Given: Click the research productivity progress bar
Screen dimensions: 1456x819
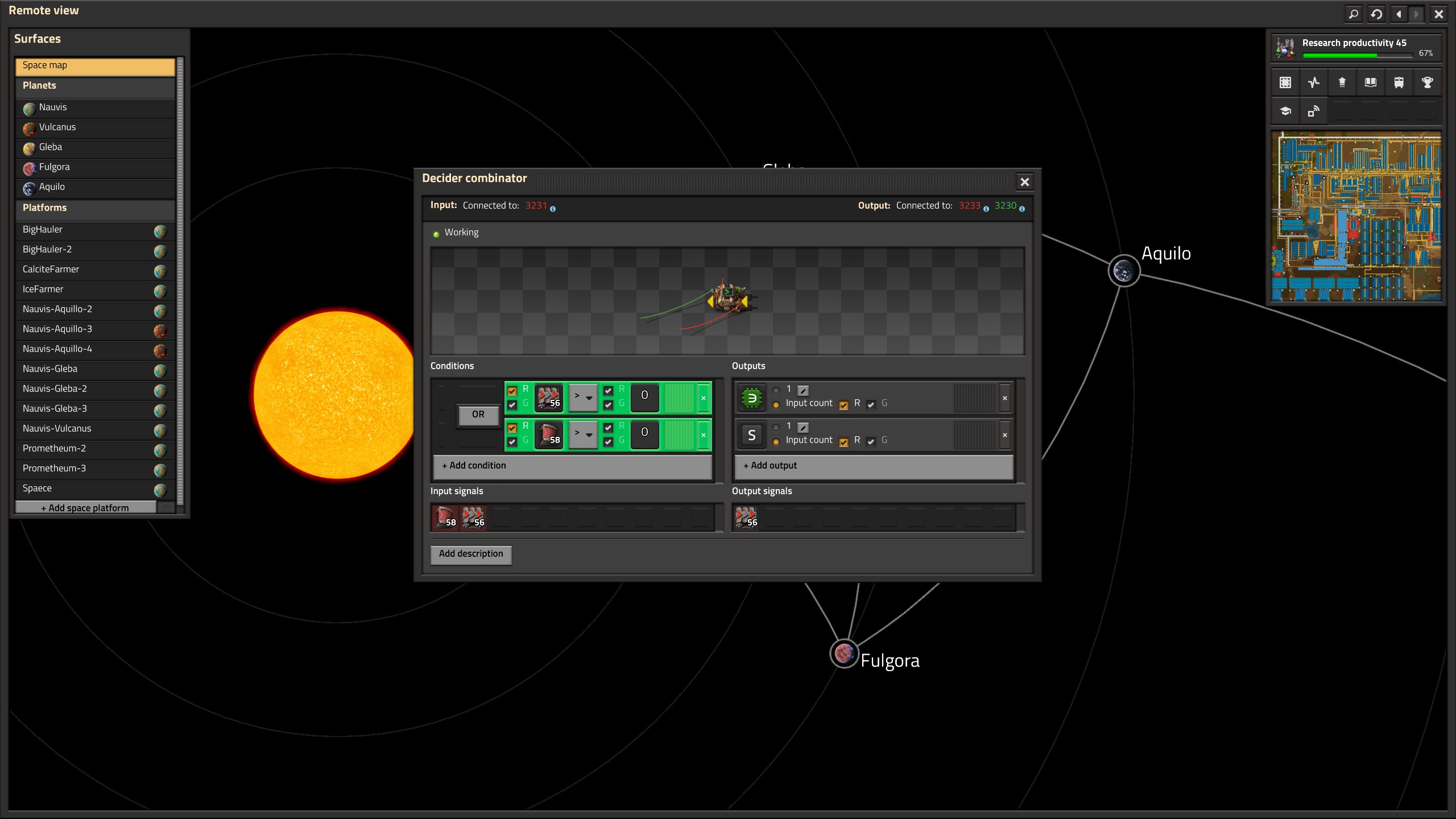Looking at the screenshot, I should 1358,55.
